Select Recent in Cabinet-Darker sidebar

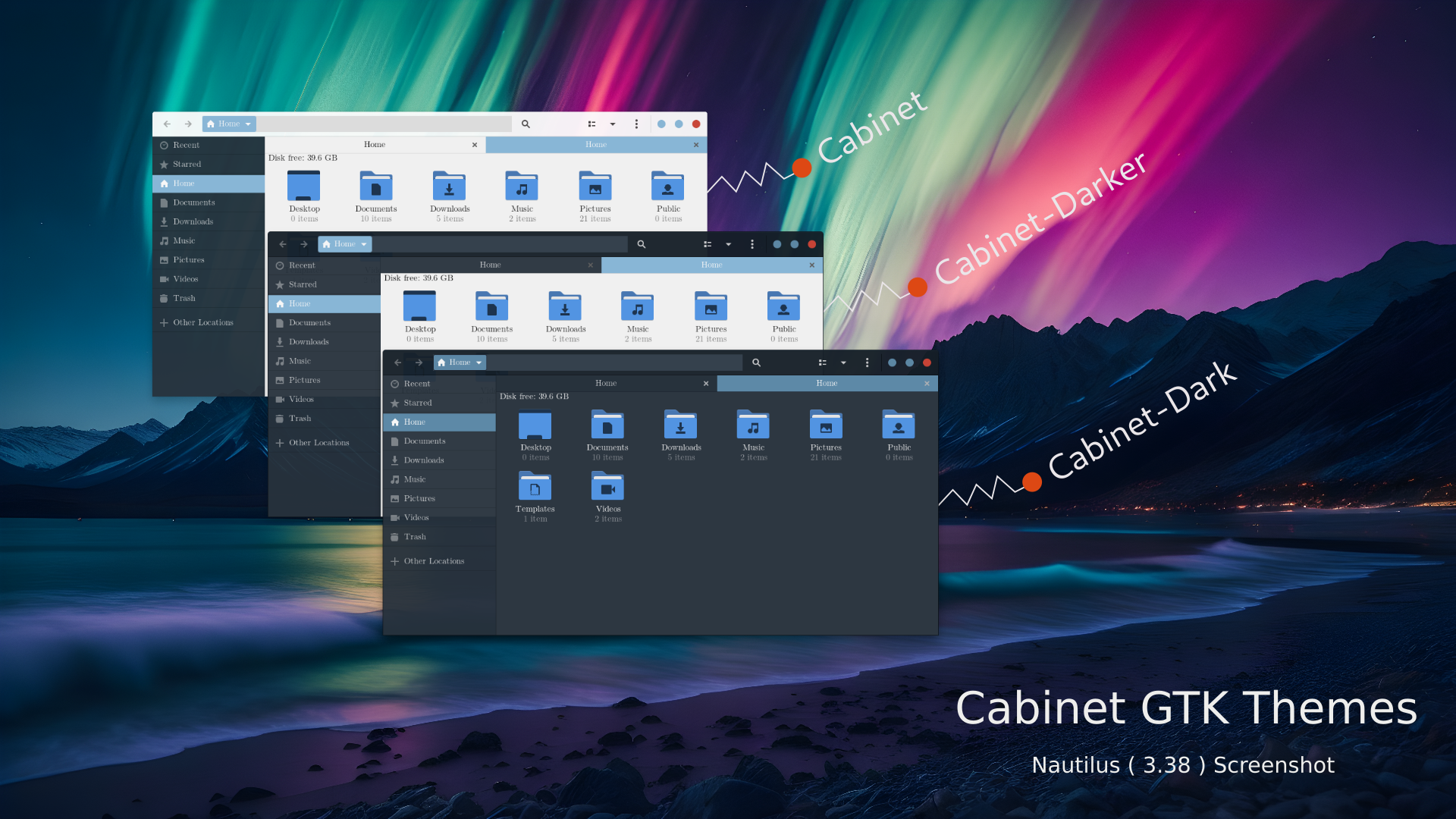(x=325, y=265)
